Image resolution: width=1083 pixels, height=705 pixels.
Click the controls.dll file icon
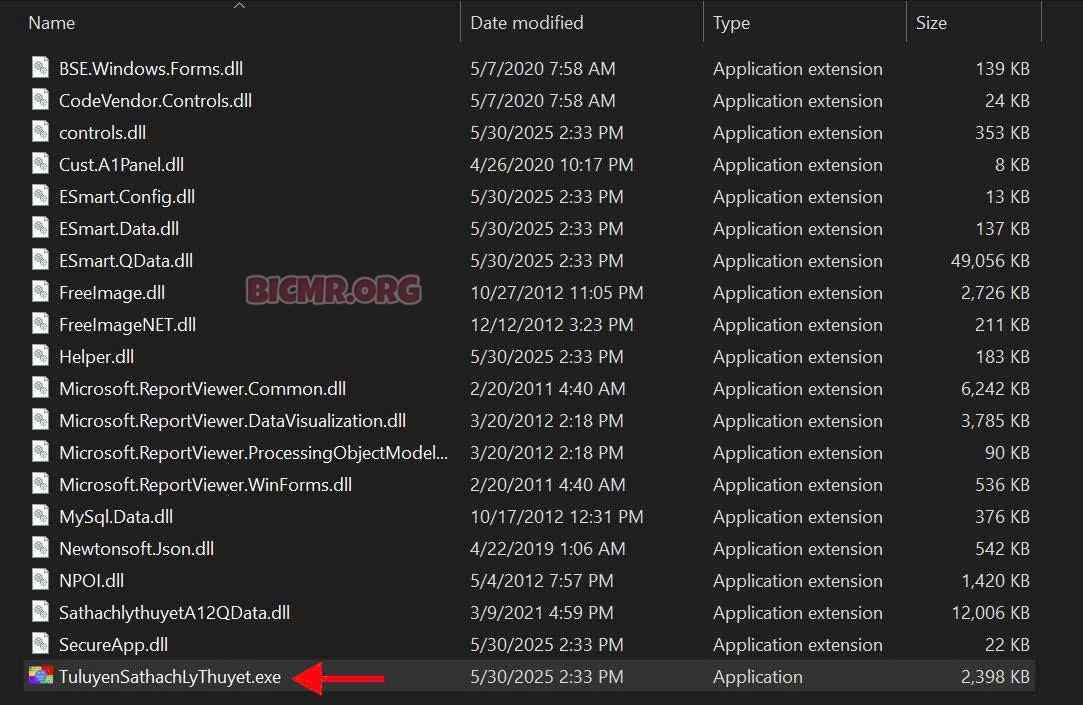(x=41, y=132)
